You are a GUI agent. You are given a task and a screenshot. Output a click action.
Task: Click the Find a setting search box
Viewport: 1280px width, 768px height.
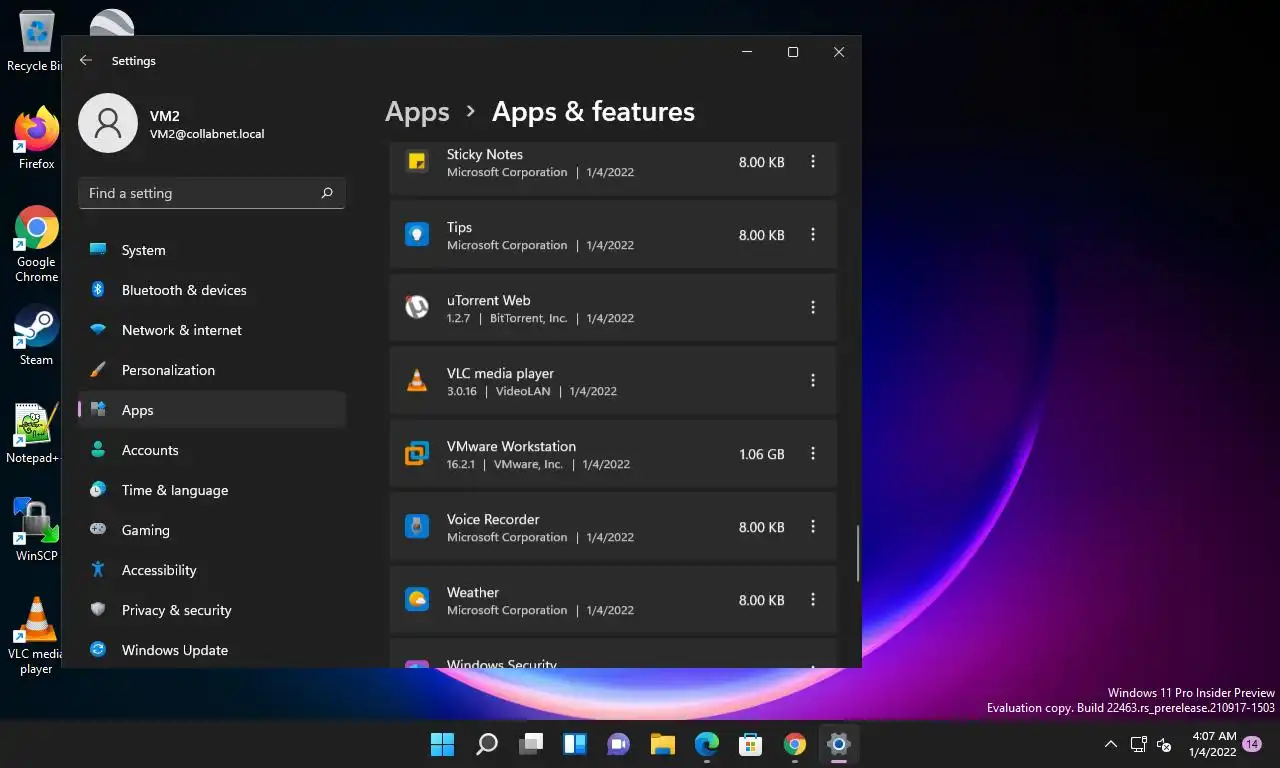click(212, 193)
